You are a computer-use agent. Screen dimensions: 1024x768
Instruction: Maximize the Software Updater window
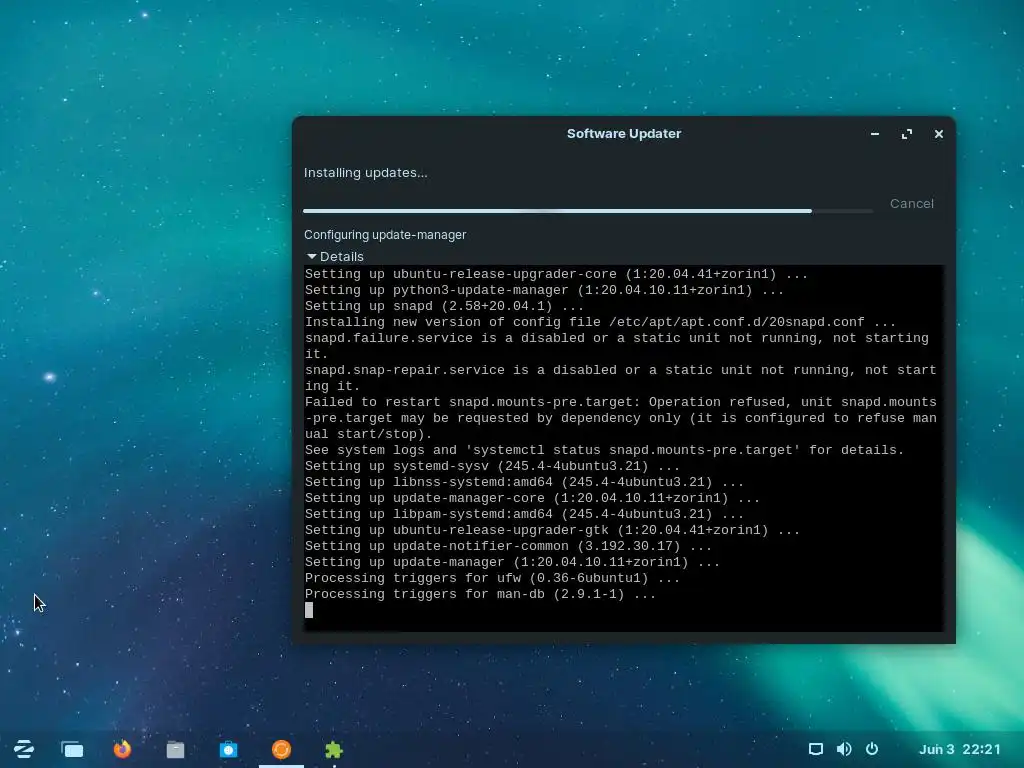907,134
